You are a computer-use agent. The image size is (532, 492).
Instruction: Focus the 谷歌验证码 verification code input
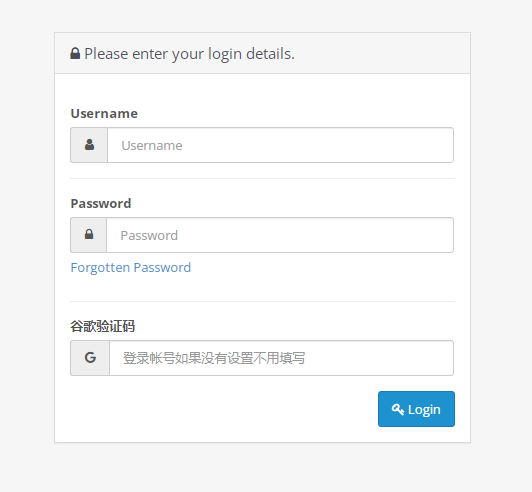[281, 358]
